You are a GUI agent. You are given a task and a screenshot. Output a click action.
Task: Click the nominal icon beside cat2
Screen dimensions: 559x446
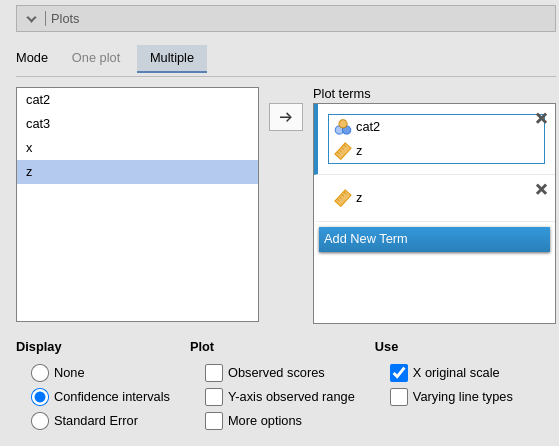tap(343, 127)
